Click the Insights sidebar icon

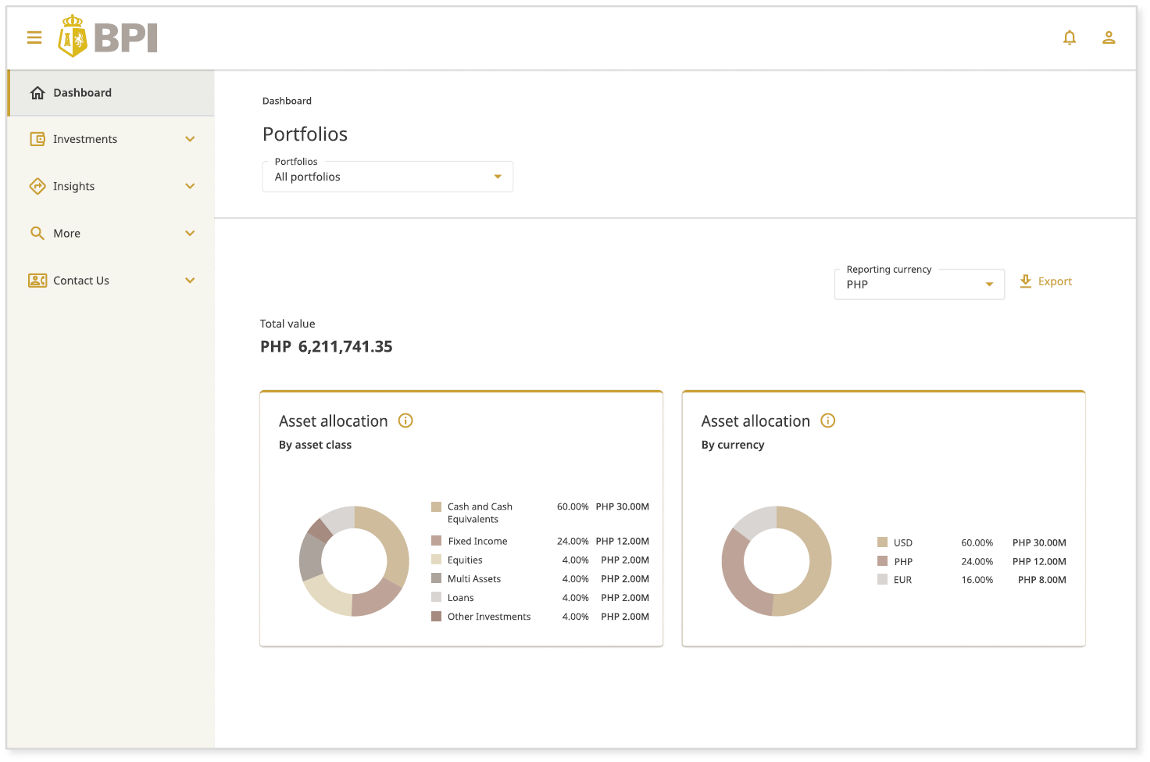[38, 186]
